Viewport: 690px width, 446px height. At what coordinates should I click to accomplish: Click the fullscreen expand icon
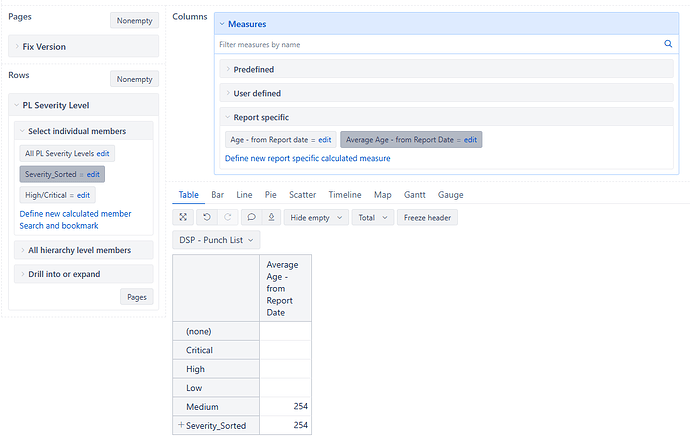[183, 217]
